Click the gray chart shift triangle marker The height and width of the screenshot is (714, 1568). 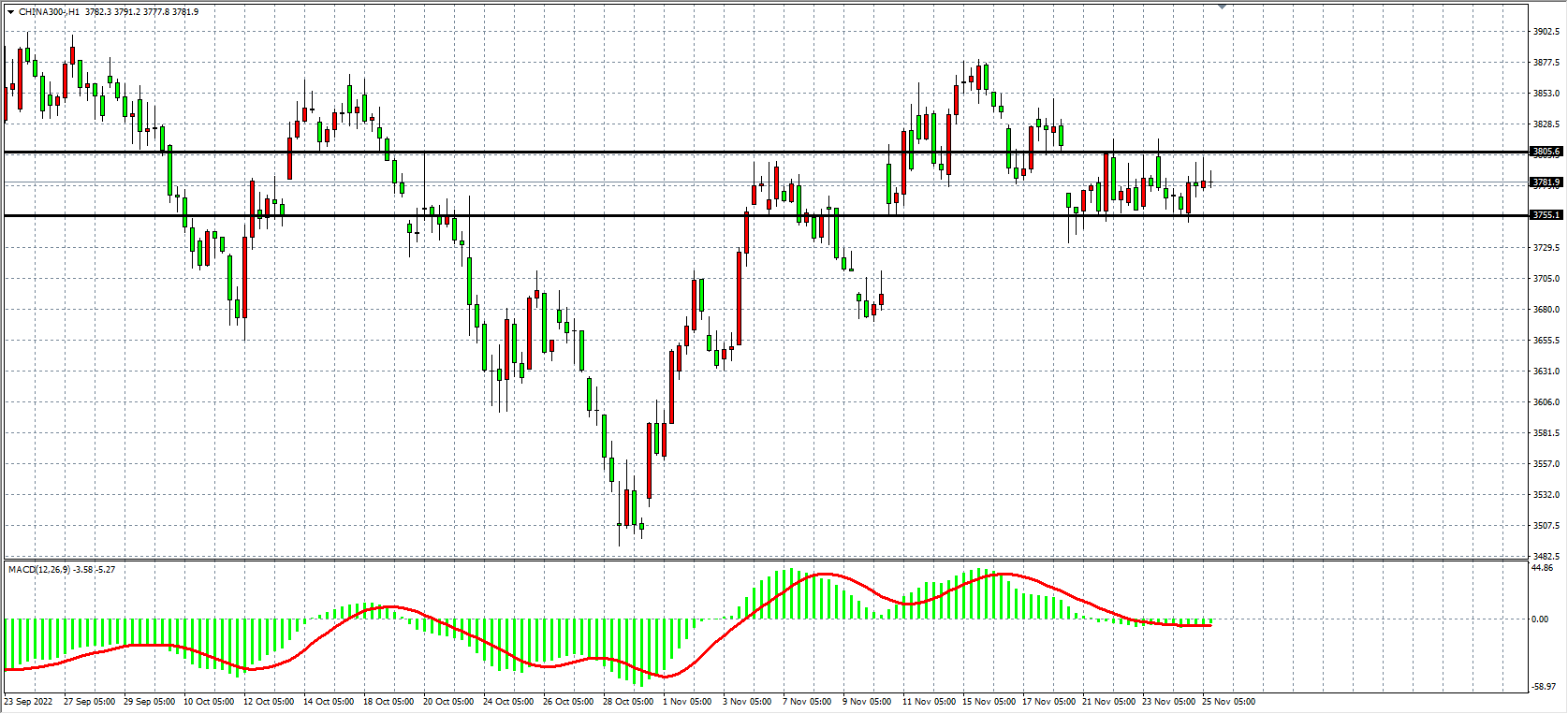[x=1221, y=7]
